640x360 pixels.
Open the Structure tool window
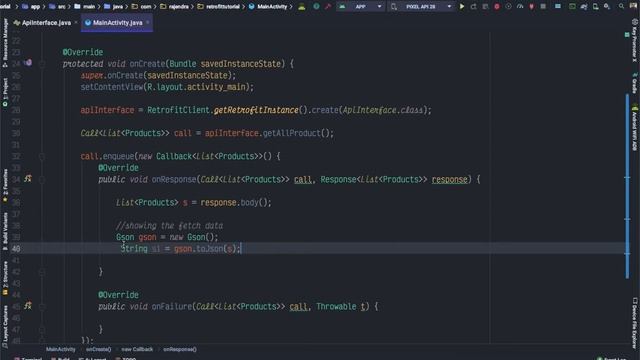[5, 278]
